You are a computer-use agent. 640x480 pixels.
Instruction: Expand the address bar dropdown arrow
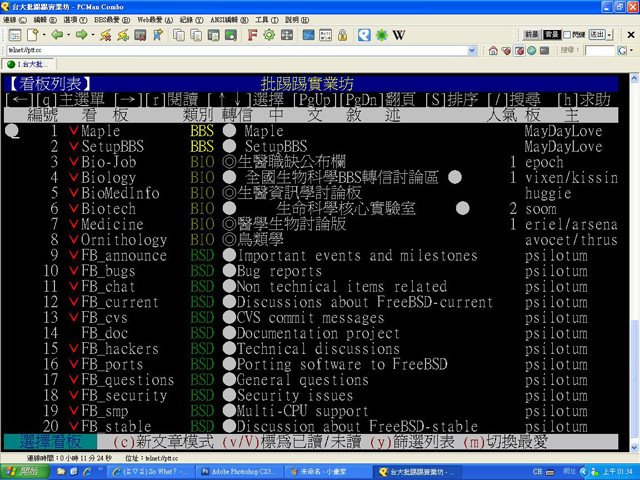(472, 51)
